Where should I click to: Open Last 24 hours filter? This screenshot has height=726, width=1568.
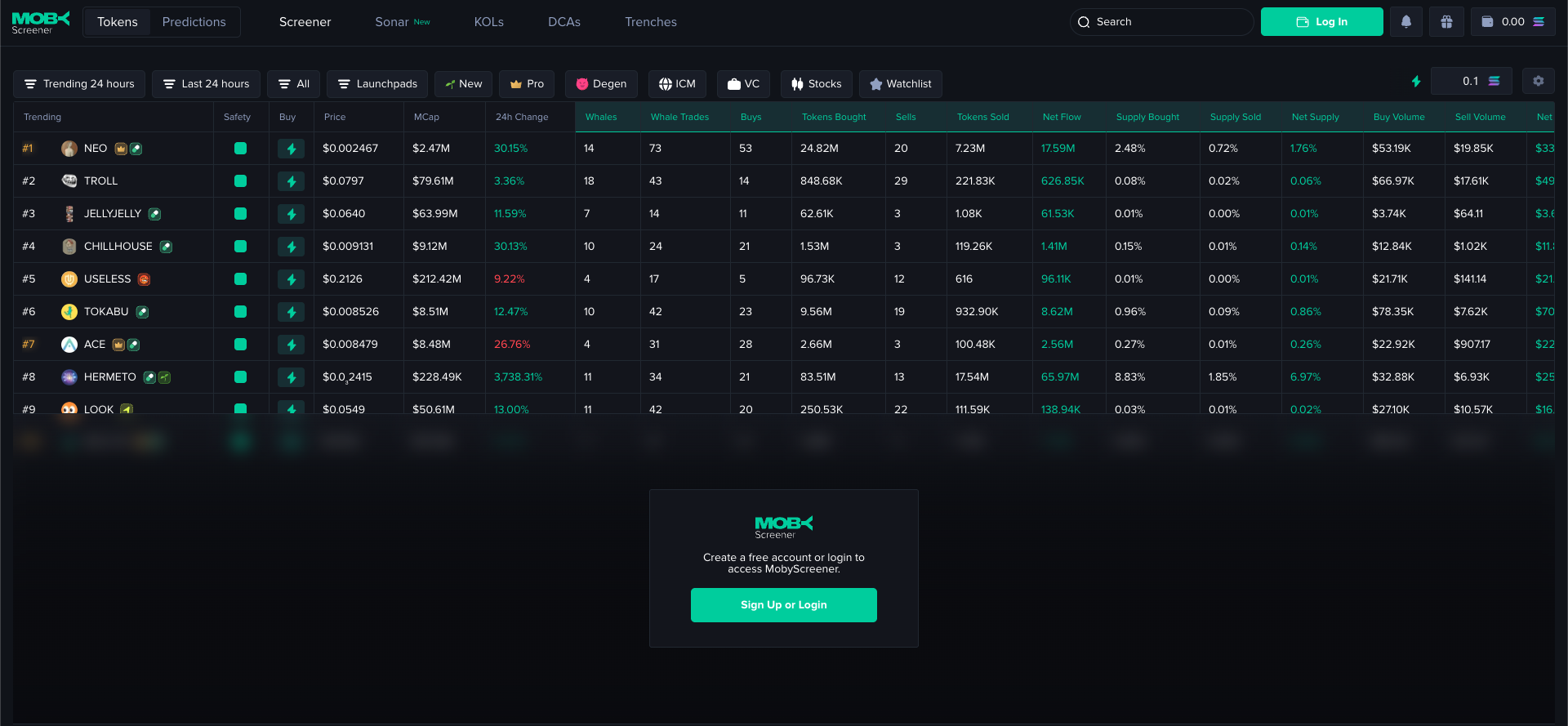point(206,84)
